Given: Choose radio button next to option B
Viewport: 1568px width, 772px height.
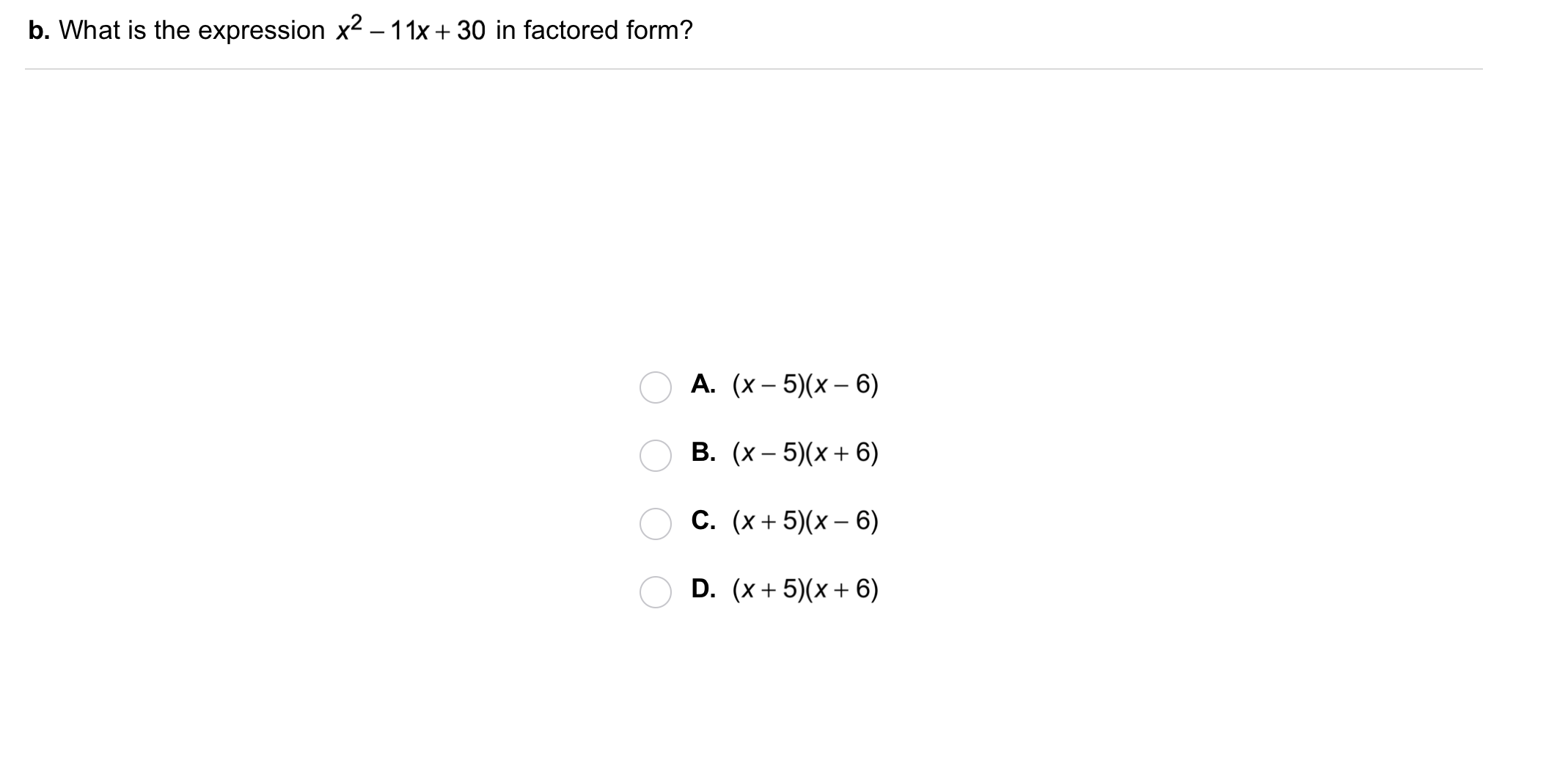Looking at the screenshot, I should pos(655,456).
